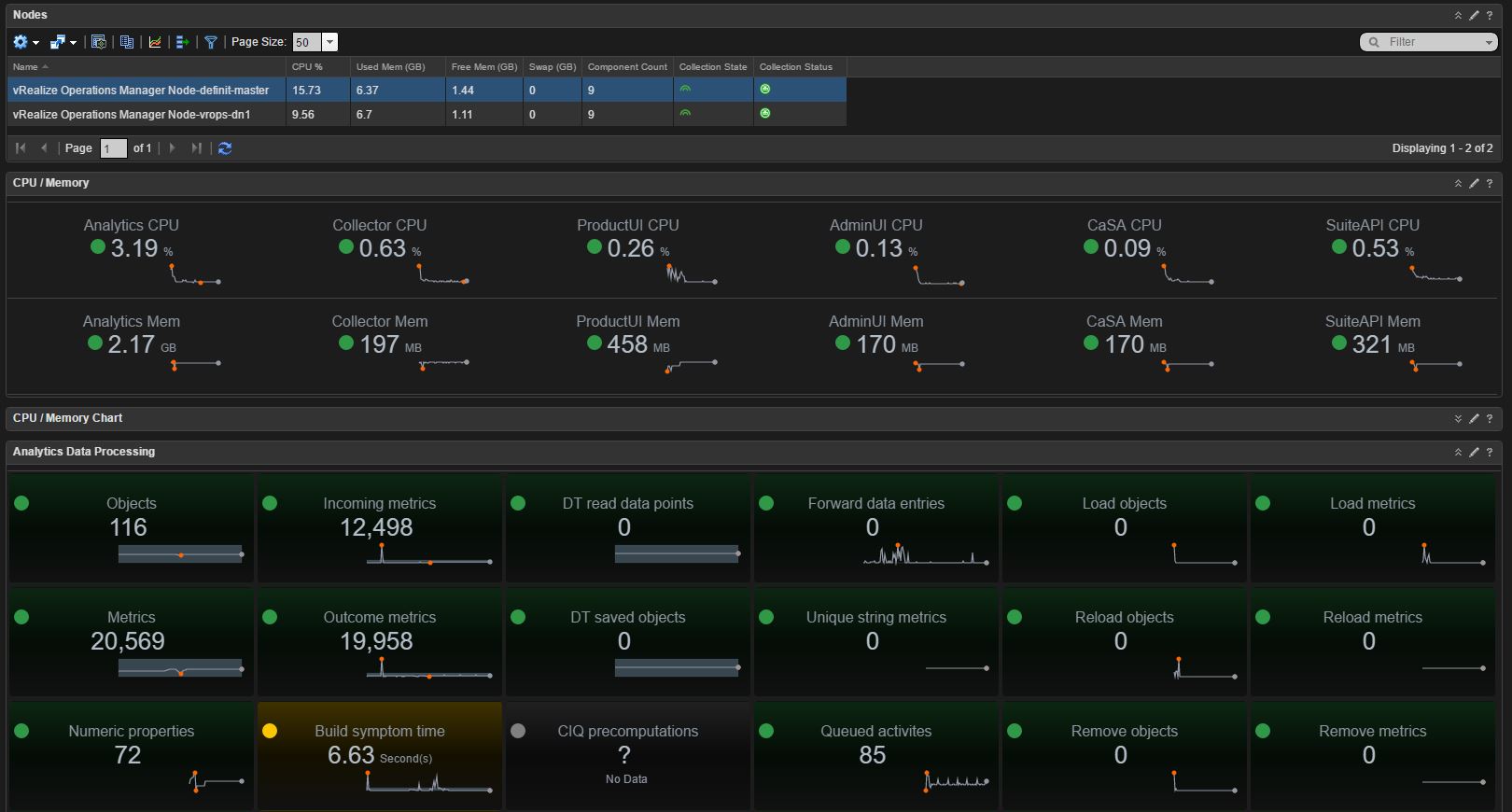
Task: Go to the previous page of Nodes
Action: pyautogui.click(x=43, y=147)
